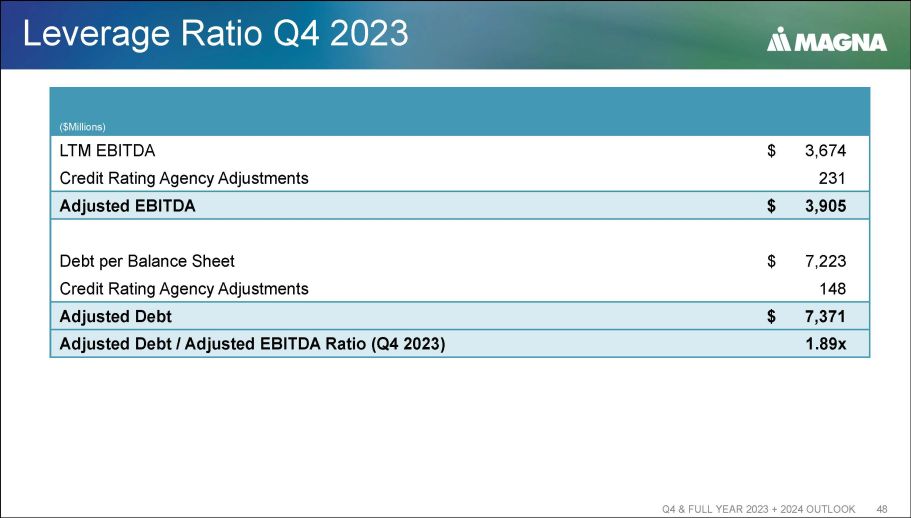911x518 pixels.
Task: Select the 'Leverage Ratio Q4 2023' slide title
Action: pyautogui.click(x=215, y=34)
